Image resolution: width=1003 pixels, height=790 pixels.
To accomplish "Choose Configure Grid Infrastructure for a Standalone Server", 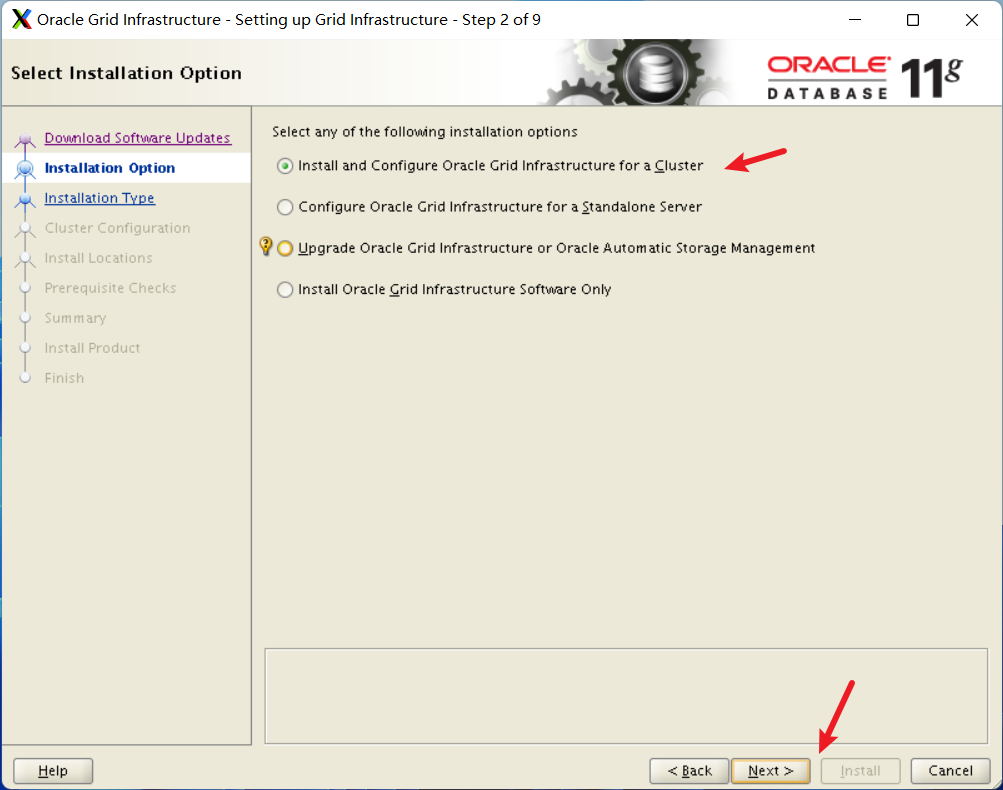I will click(x=285, y=207).
